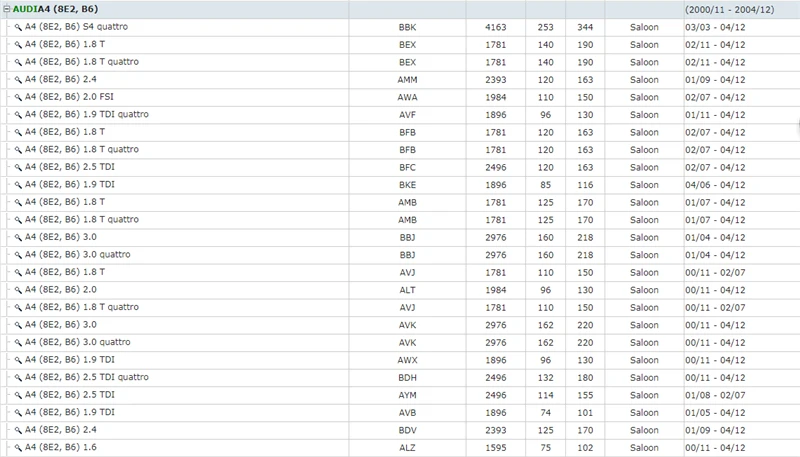800x457 pixels.
Task: Click the AVF engine code cell
Action: click(x=407, y=115)
